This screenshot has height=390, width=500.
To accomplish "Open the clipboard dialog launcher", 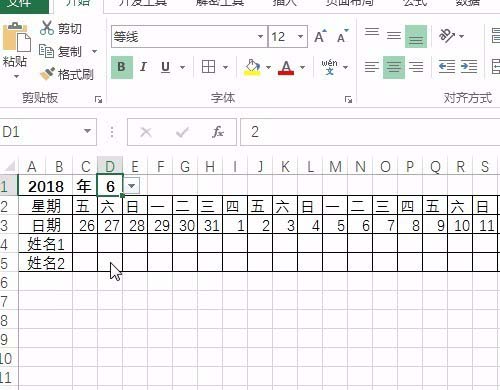I will [98, 99].
